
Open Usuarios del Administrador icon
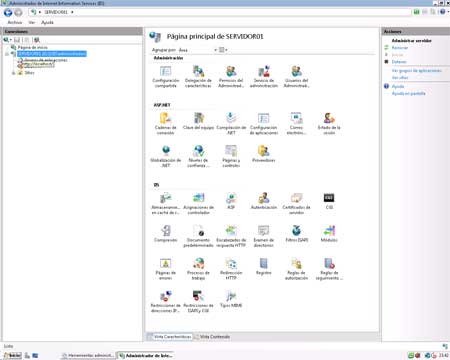point(296,77)
